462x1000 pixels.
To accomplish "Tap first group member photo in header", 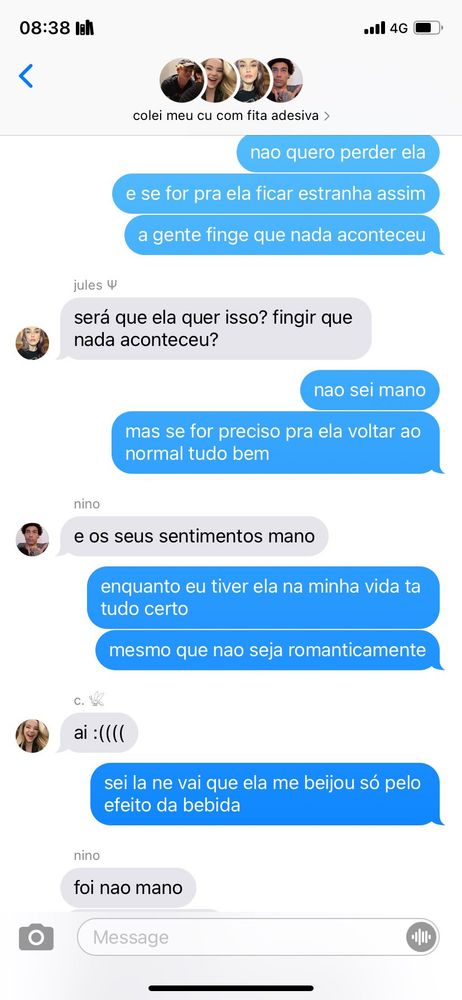I will coord(181,80).
